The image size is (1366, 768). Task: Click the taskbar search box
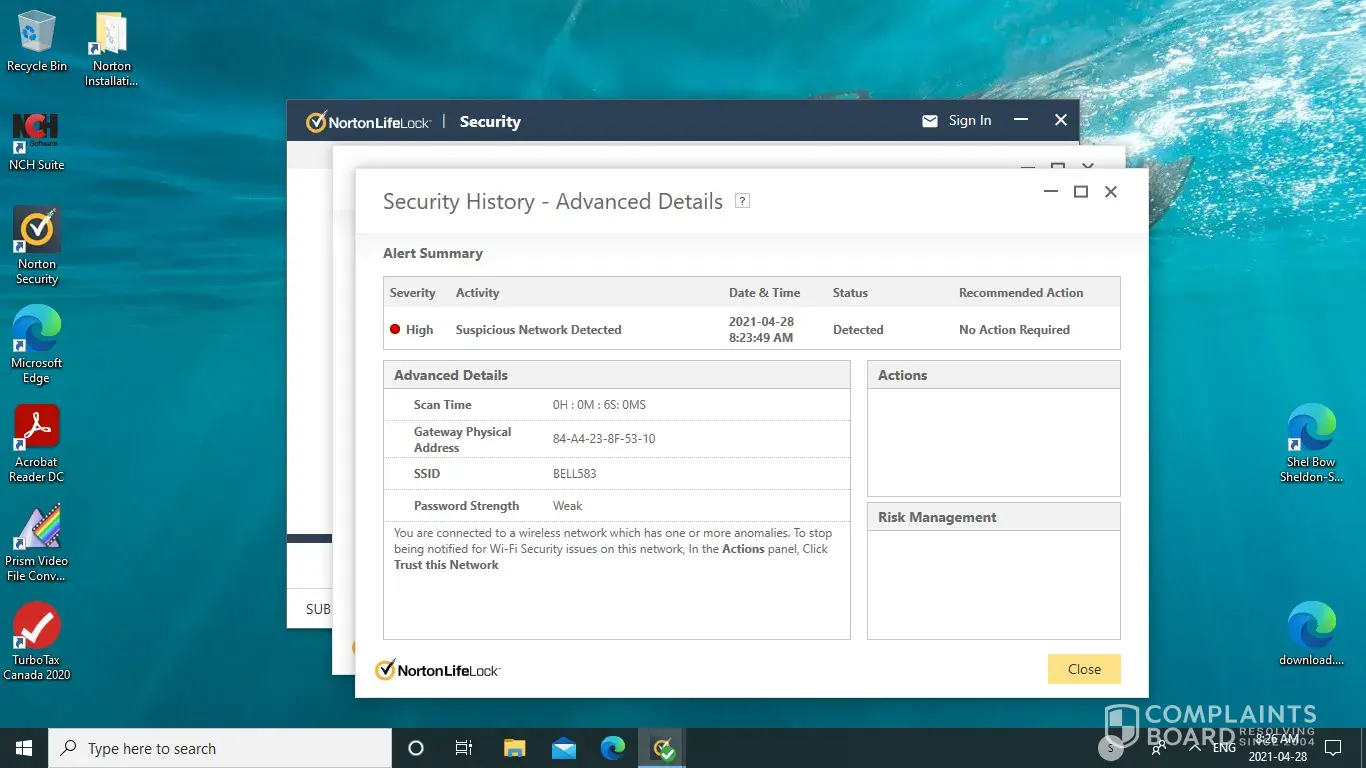pyautogui.click(x=220, y=748)
